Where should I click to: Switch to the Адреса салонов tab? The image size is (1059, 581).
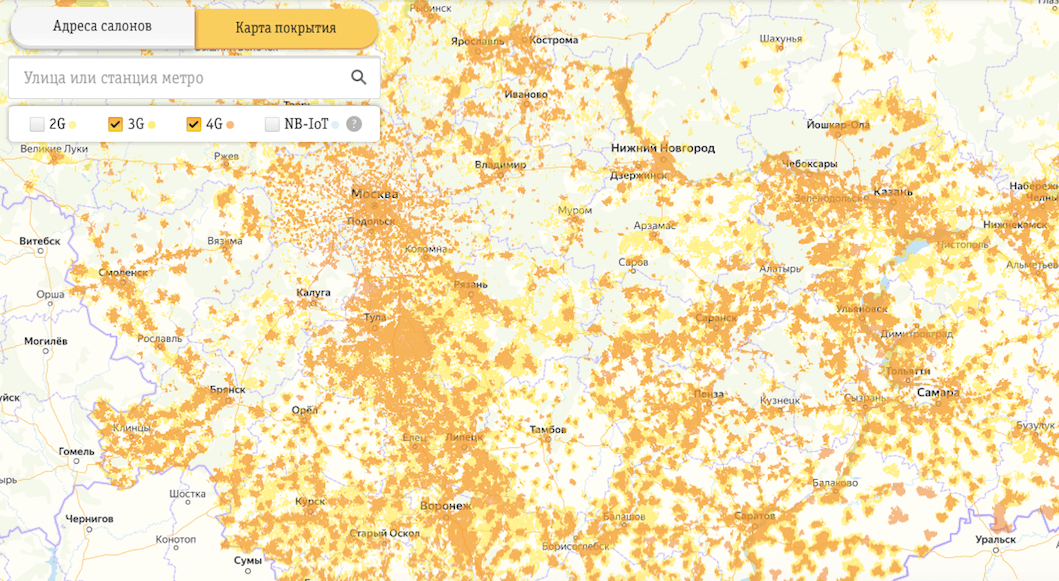tap(102, 27)
